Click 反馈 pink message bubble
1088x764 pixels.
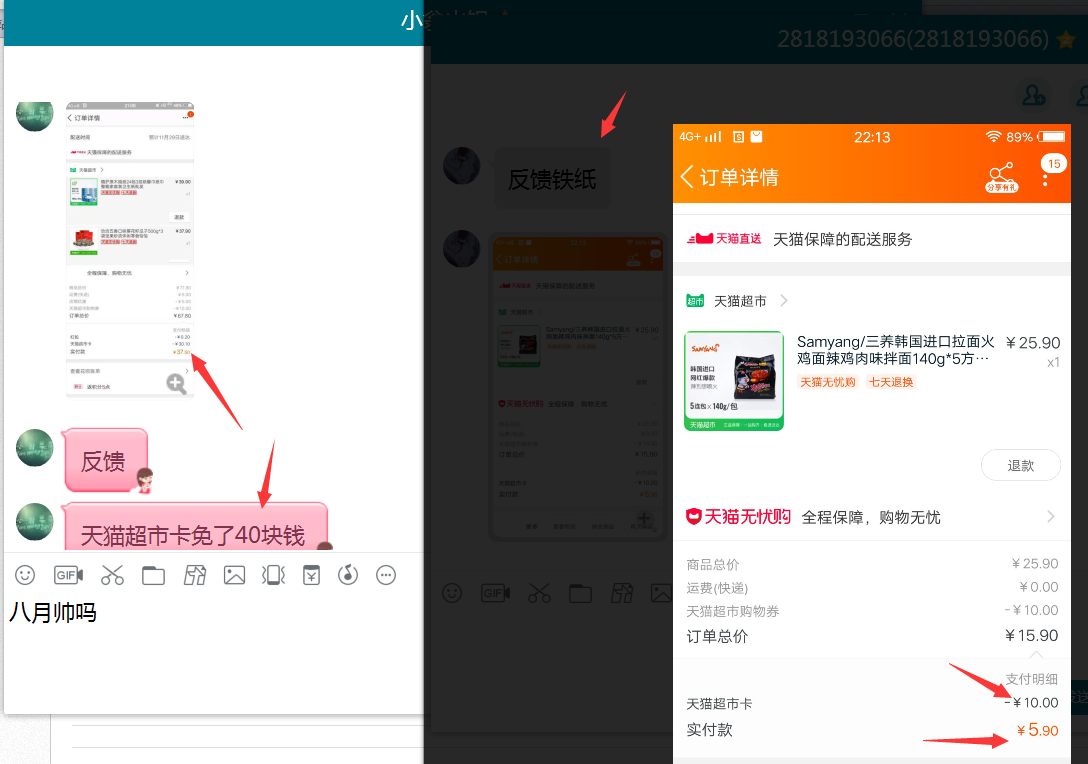point(105,460)
